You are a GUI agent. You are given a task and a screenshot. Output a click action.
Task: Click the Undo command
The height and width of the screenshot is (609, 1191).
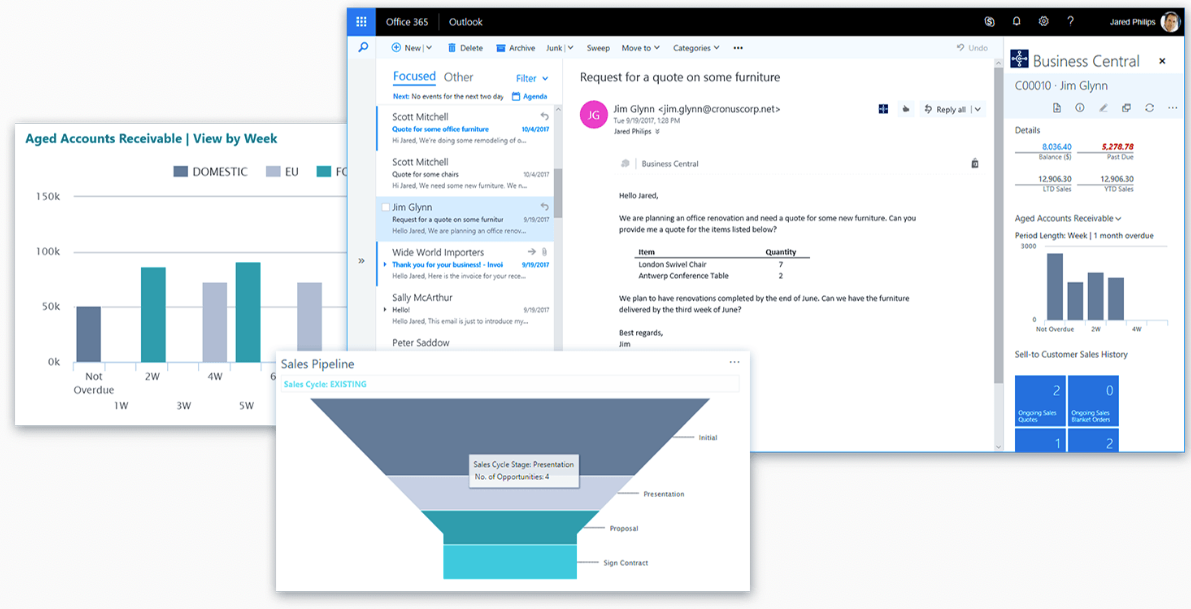click(972, 48)
